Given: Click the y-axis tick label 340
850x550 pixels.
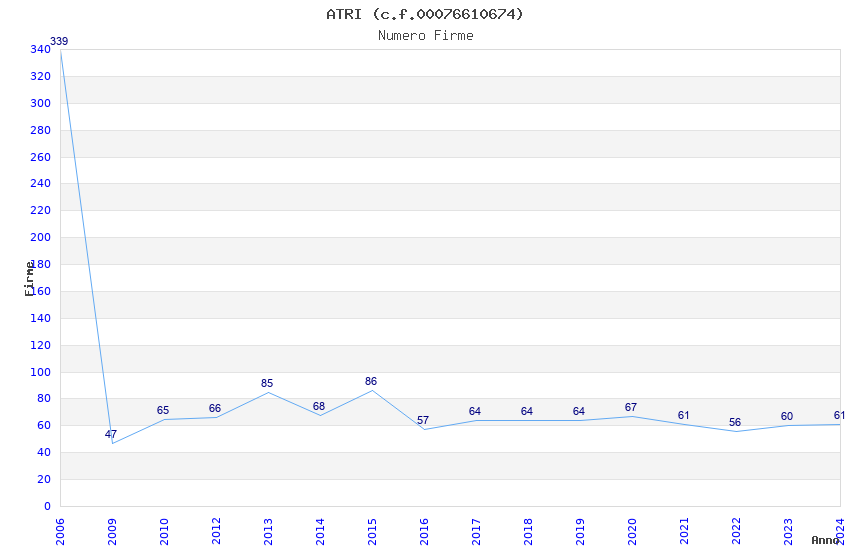Looking at the screenshot, I should (x=41, y=49).
